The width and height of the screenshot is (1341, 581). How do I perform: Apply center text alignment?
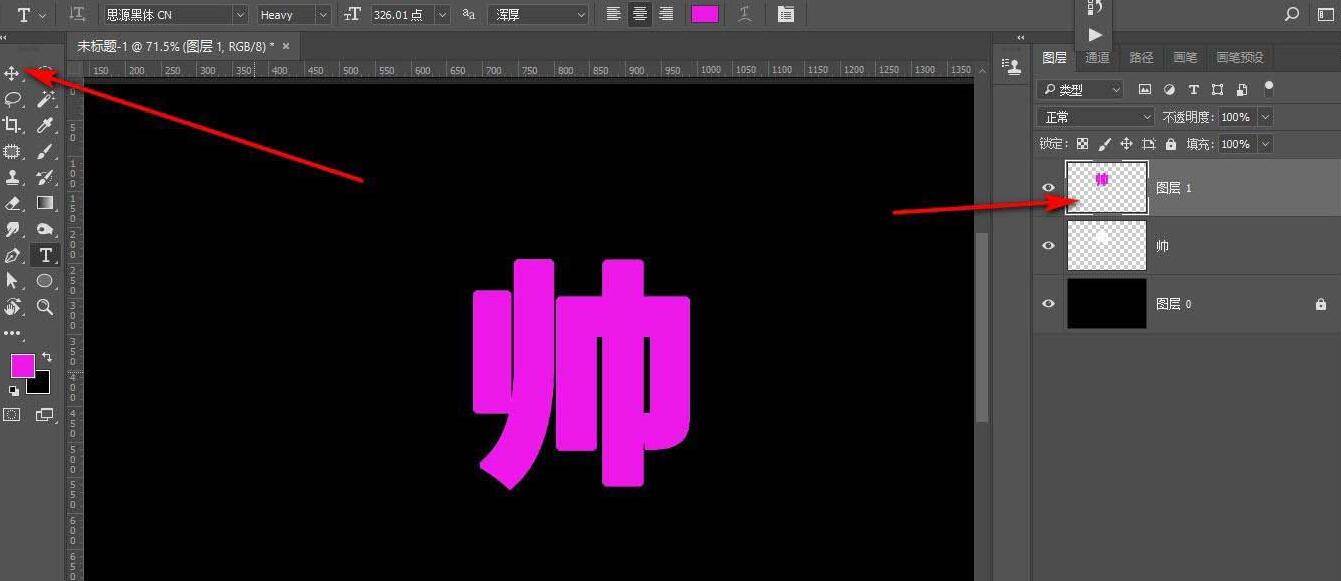coord(639,14)
